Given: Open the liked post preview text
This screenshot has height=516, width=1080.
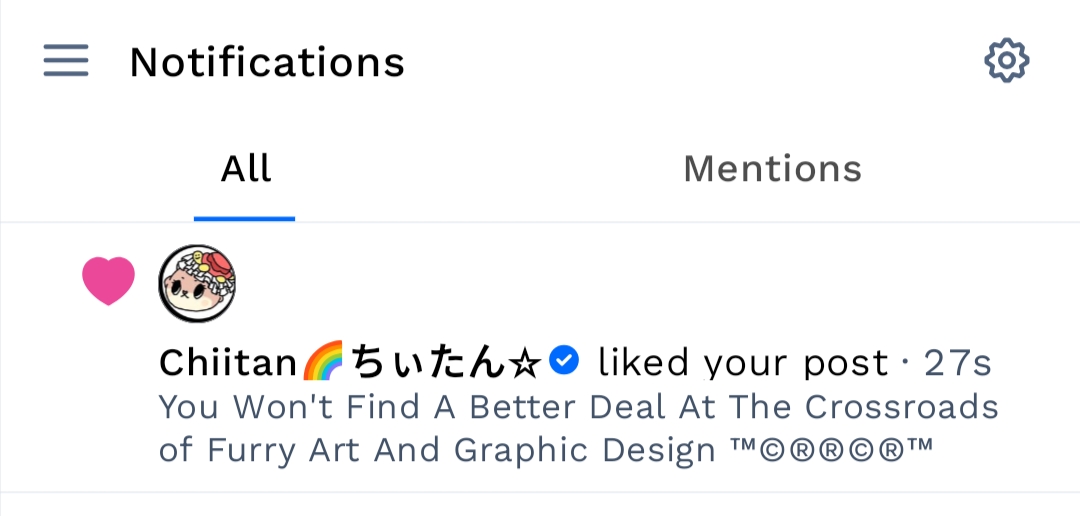Looking at the screenshot, I should (578, 408).
